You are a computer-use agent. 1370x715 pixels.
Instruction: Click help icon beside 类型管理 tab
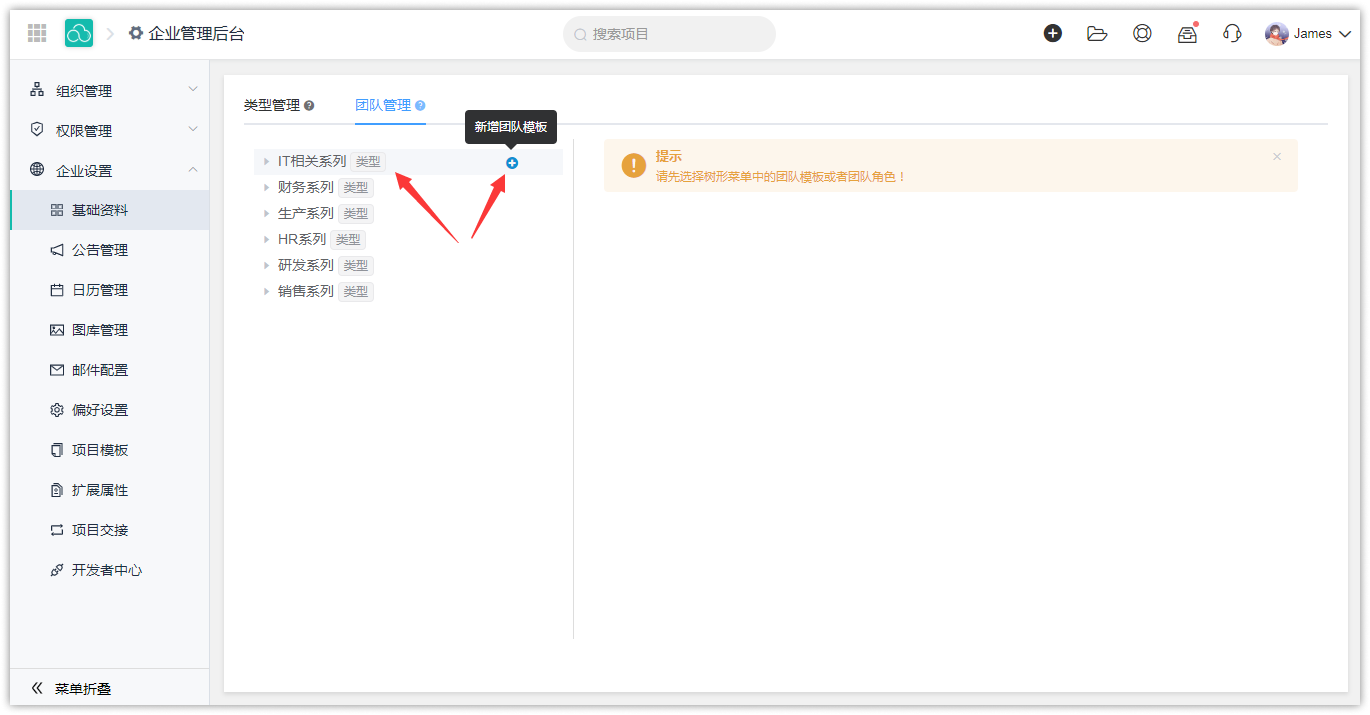309,106
